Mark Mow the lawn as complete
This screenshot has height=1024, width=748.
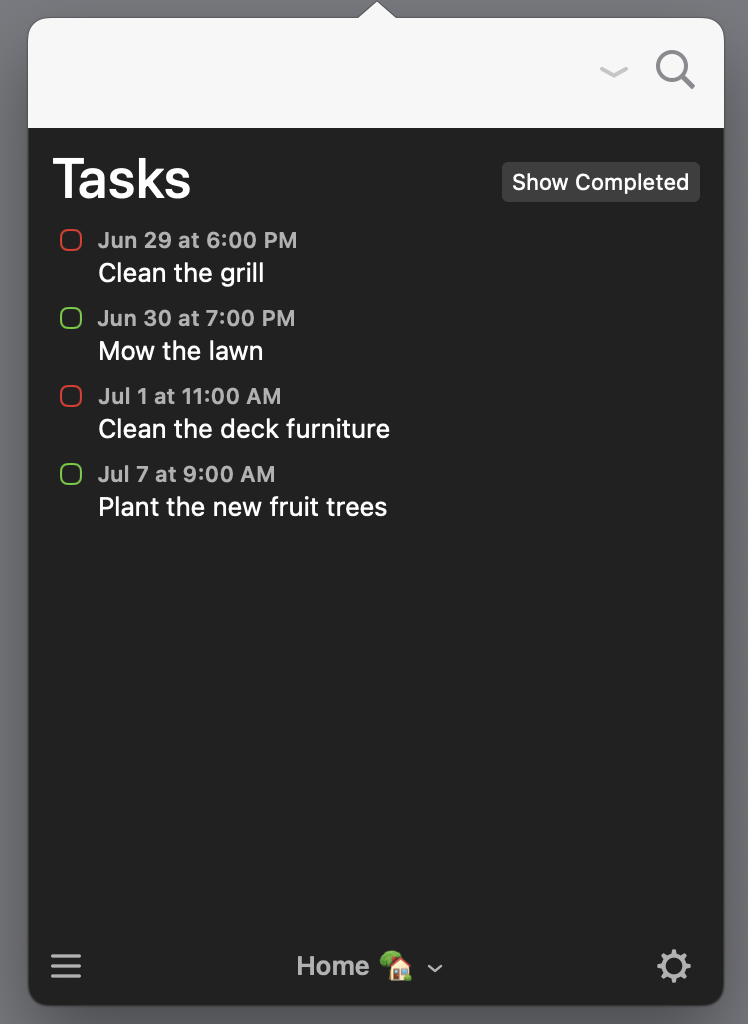pyautogui.click(x=71, y=318)
